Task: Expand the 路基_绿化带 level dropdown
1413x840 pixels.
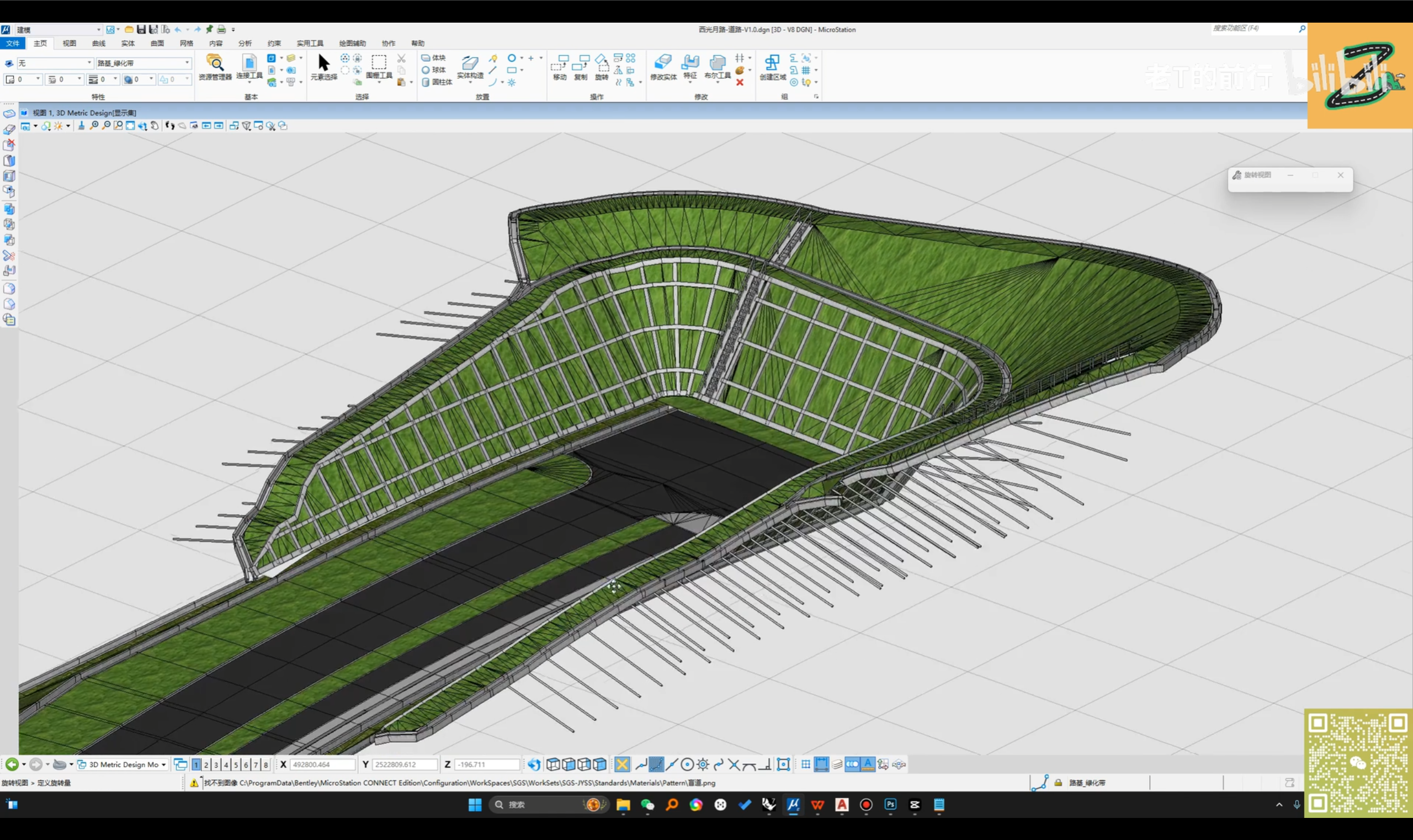Action: [x=187, y=63]
